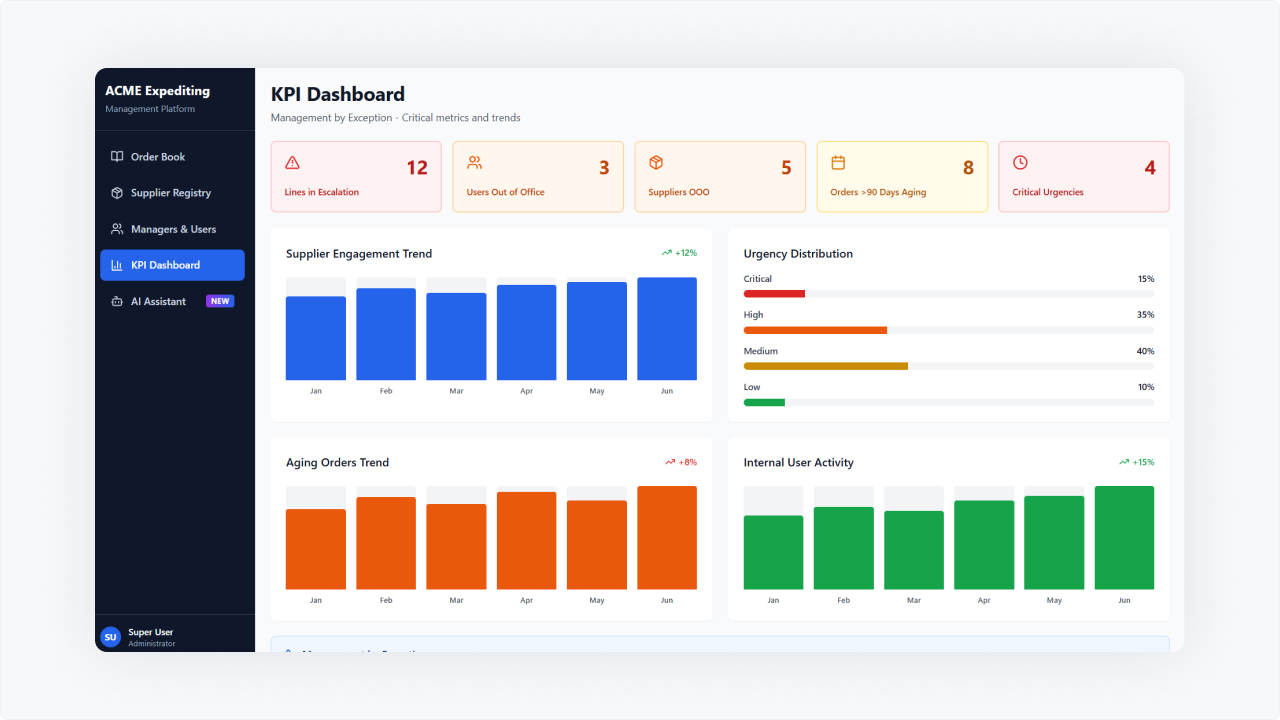Click the Super User SU avatar
The width and height of the screenshot is (1280, 720).
click(x=110, y=637)
